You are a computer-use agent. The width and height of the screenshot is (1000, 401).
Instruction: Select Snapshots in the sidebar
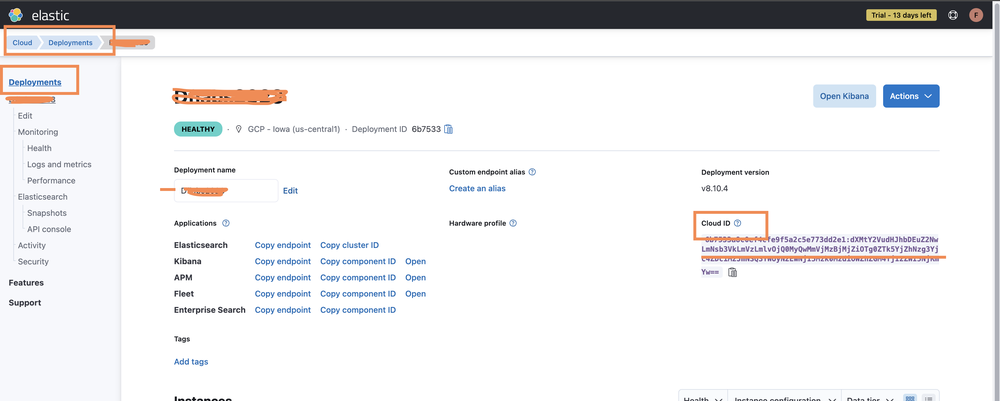pos(47,213)
